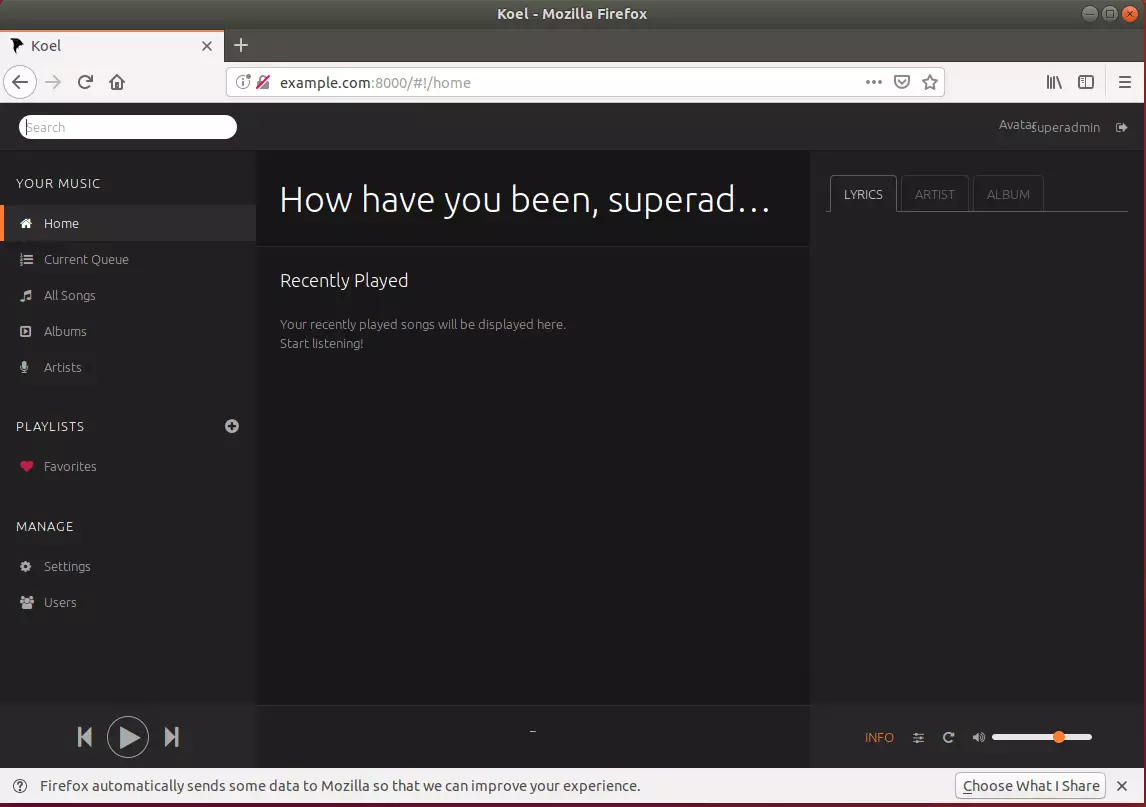Click the gear icon beside Settings
The width and height of the screenshot is (1146, 807).
26,567
